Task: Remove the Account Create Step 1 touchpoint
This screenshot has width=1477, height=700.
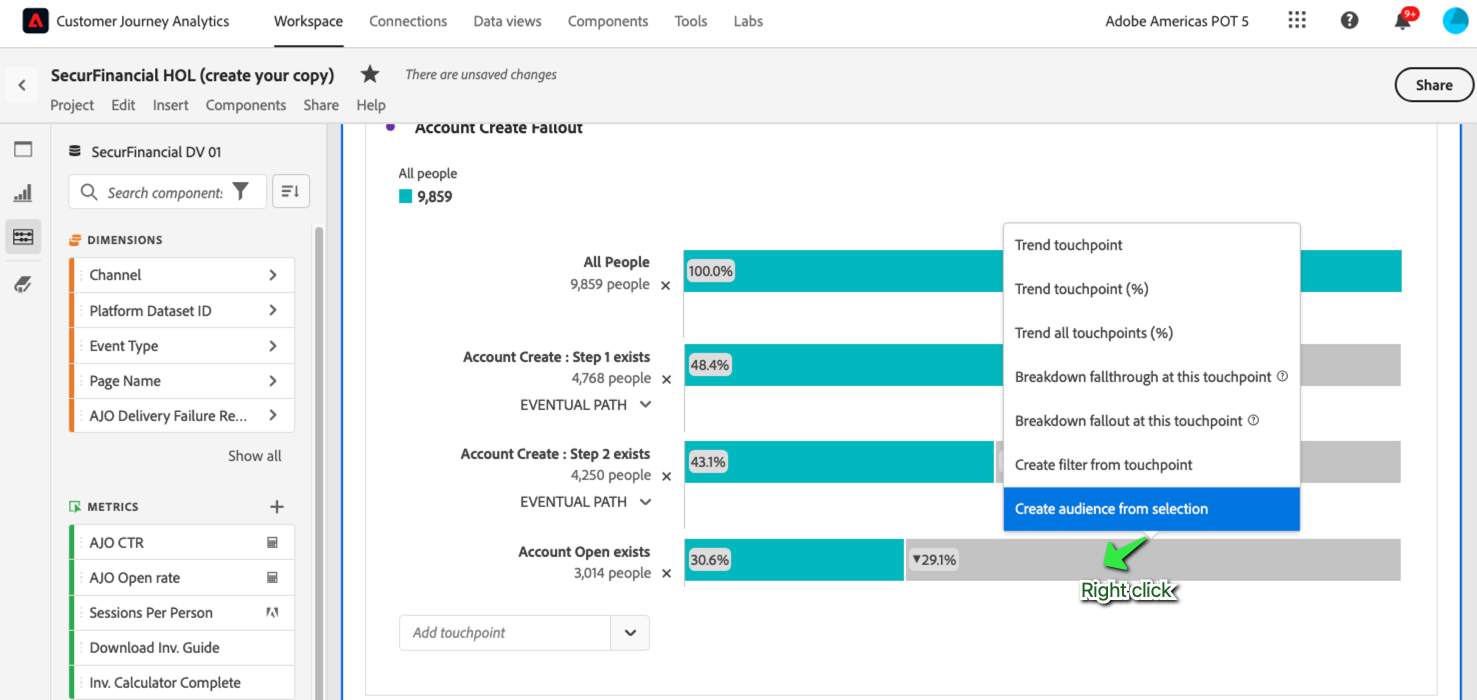Action: [666, 379]
